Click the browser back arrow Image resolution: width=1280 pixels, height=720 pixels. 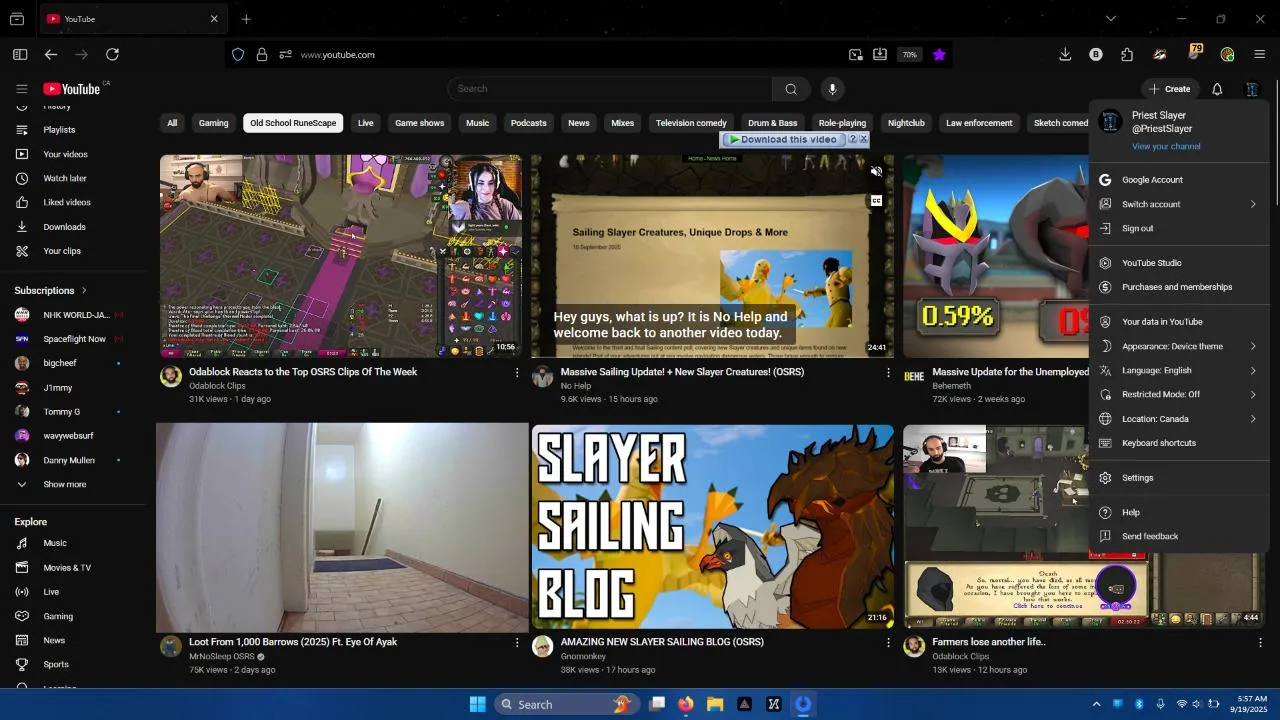(x=51, y=55)
